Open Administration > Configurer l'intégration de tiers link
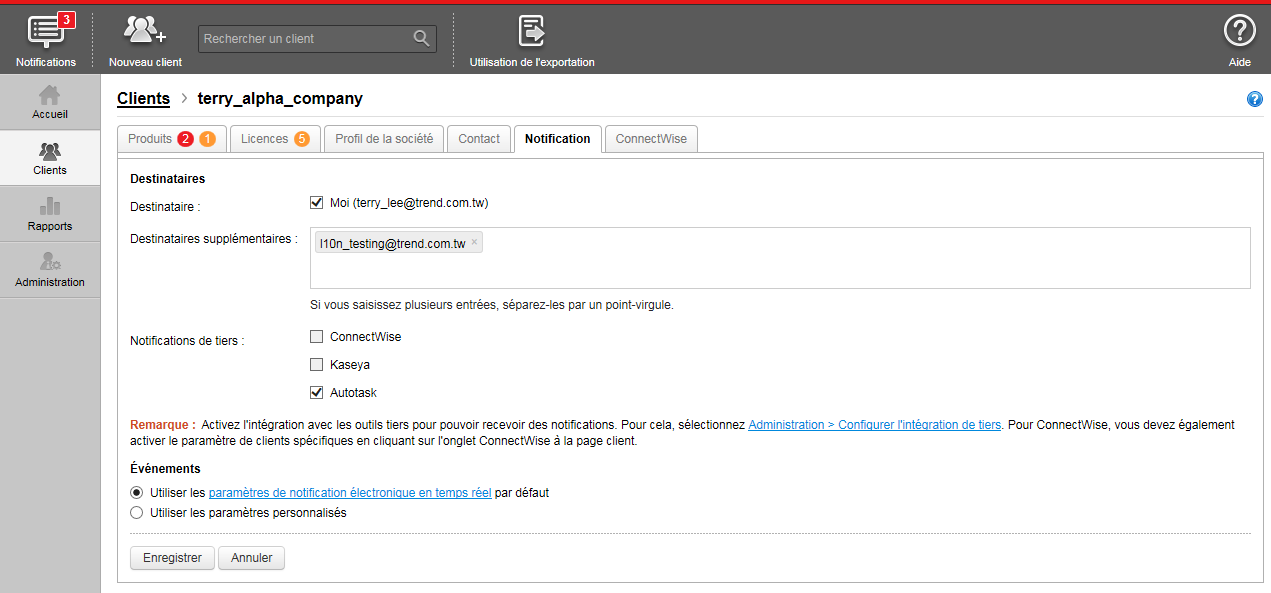 click(x=874, y=425)
